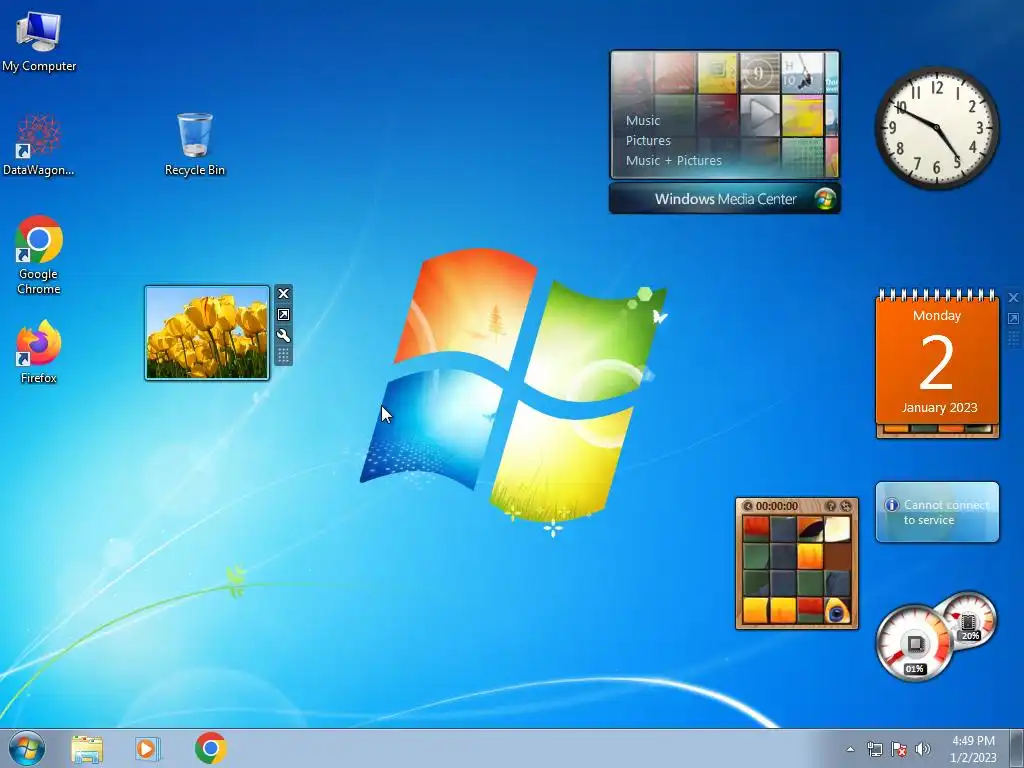This screenshot has height=768, width=1024.
Task: Open Google Chrome from taskbar
Action: (x=210, y=748)
